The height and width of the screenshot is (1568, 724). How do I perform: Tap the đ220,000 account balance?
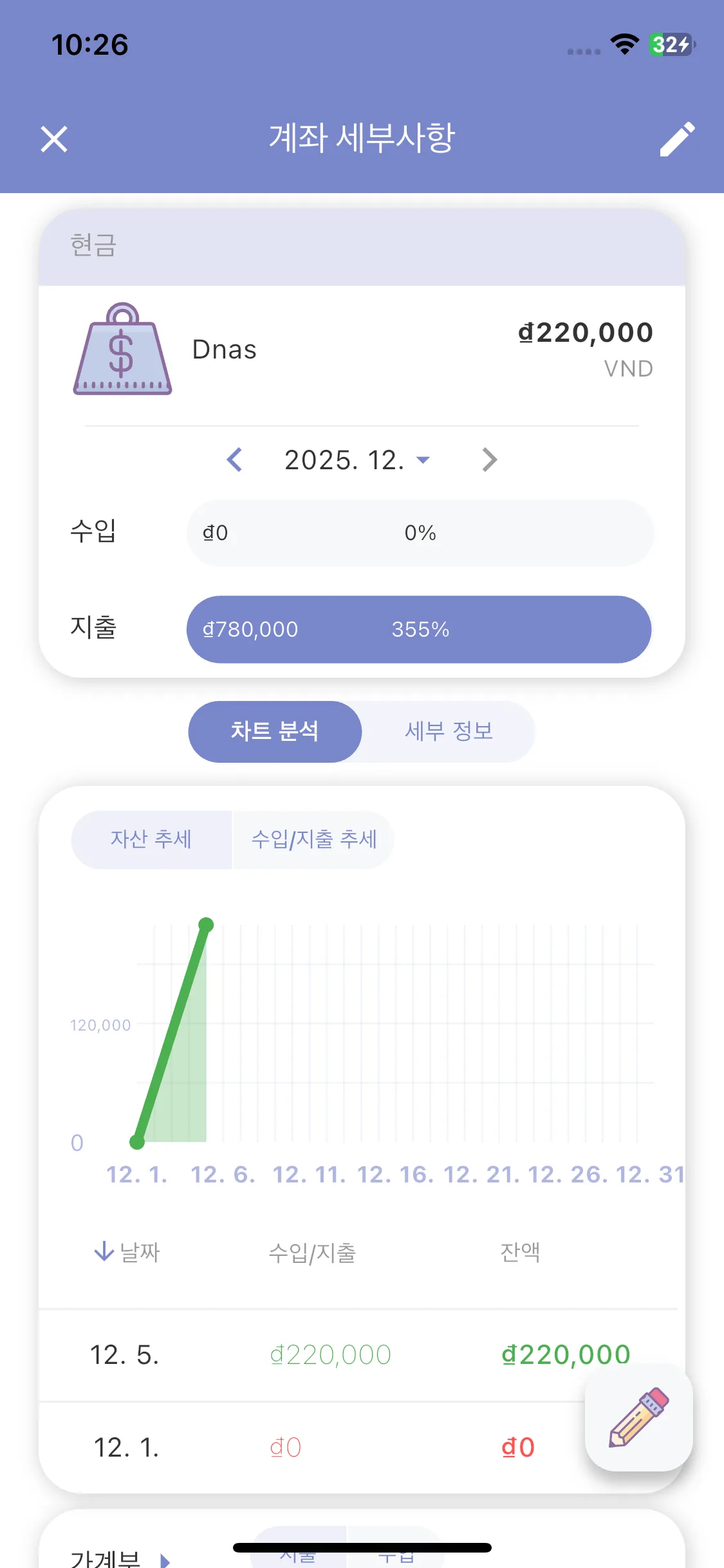[x=586, y=333]
